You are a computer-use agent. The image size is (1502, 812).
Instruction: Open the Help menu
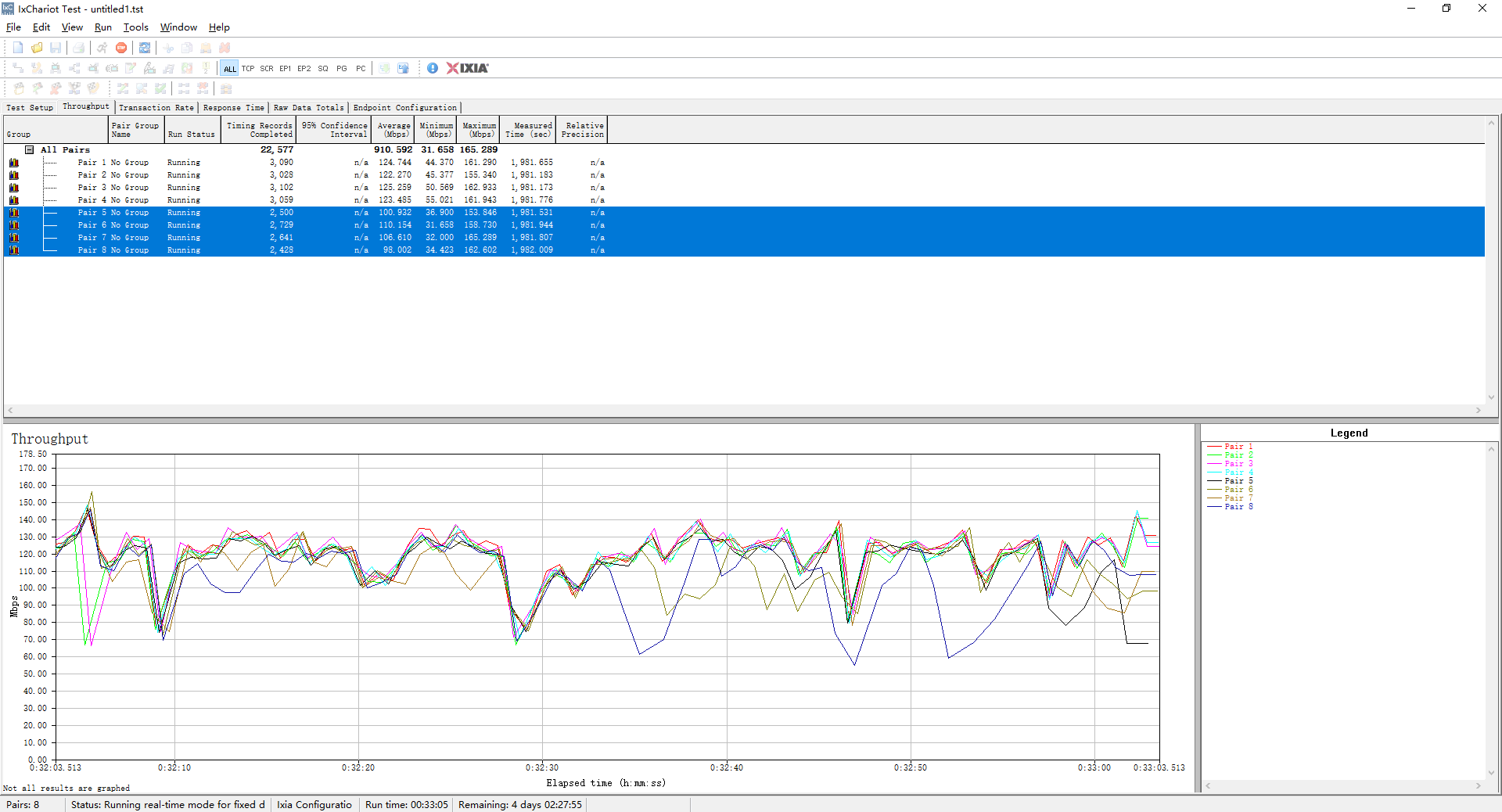click(219, 27)
